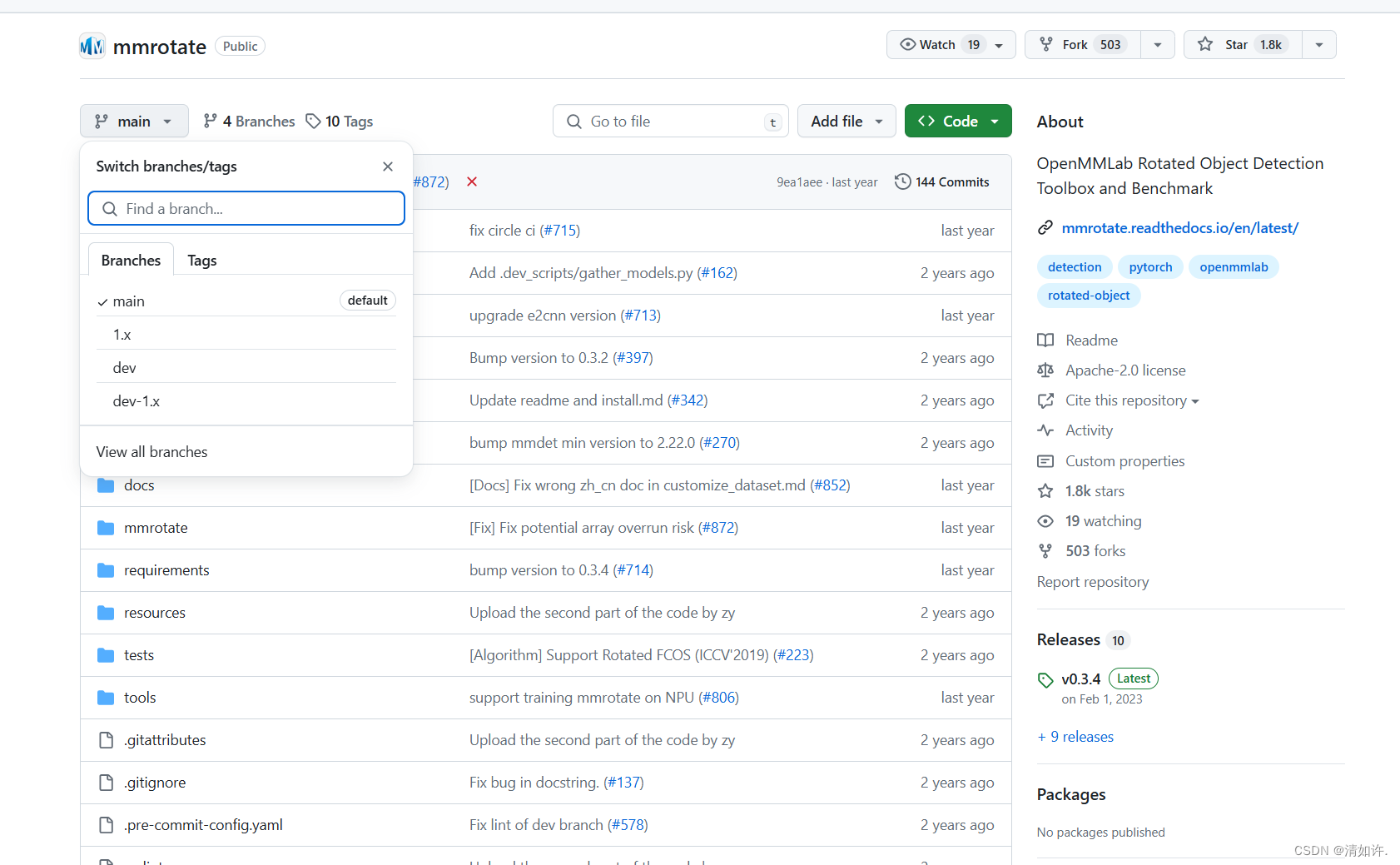Click the rotated-object topic tag
Screen dimensions: 1400x865
(1089, 296)
